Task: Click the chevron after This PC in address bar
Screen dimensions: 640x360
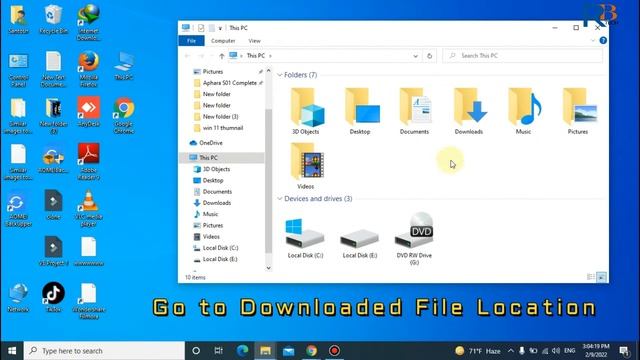Action: click(x=270, y=56)
